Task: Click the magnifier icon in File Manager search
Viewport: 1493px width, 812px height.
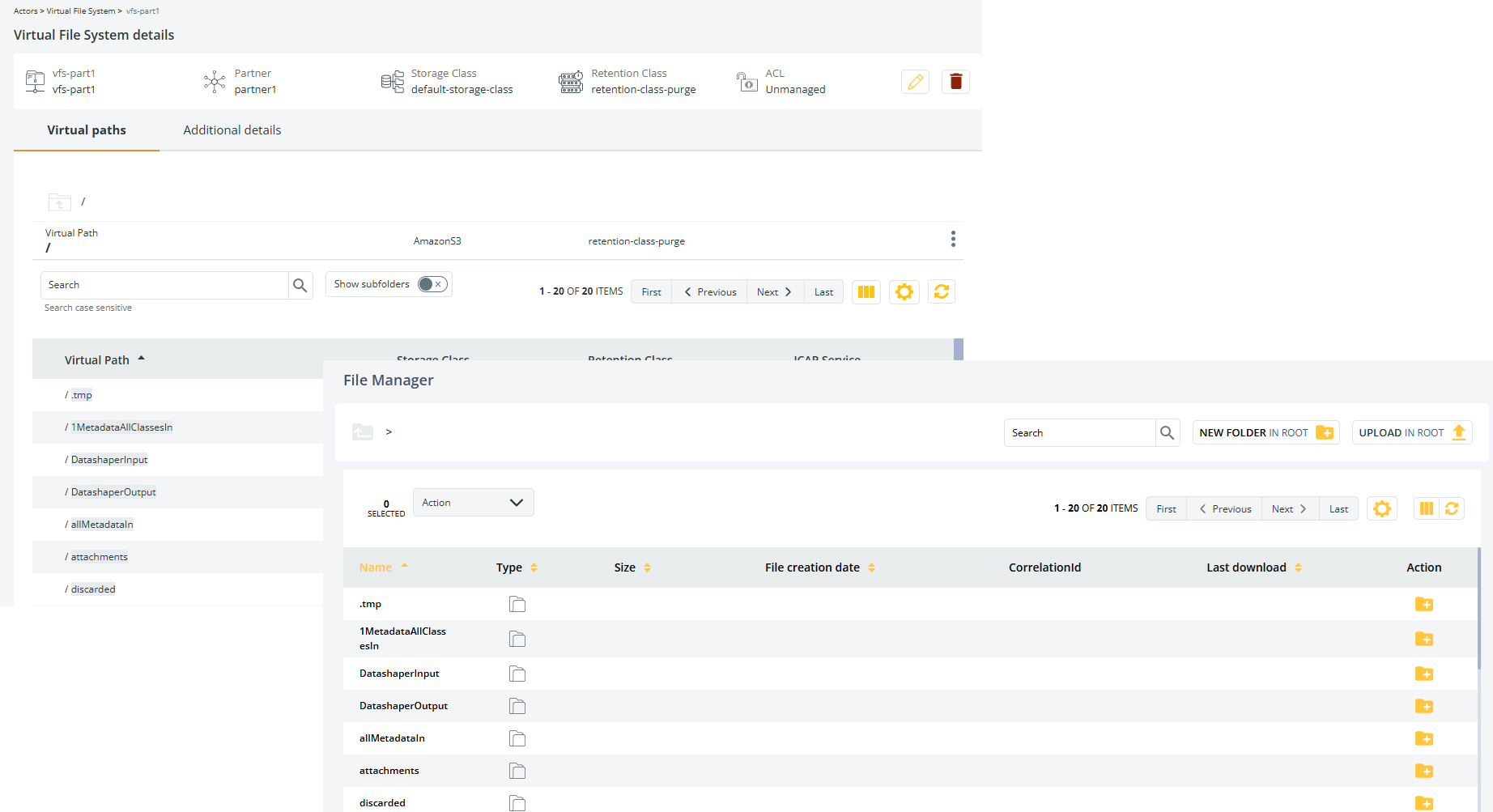Action: click(x=1167, y=433)
